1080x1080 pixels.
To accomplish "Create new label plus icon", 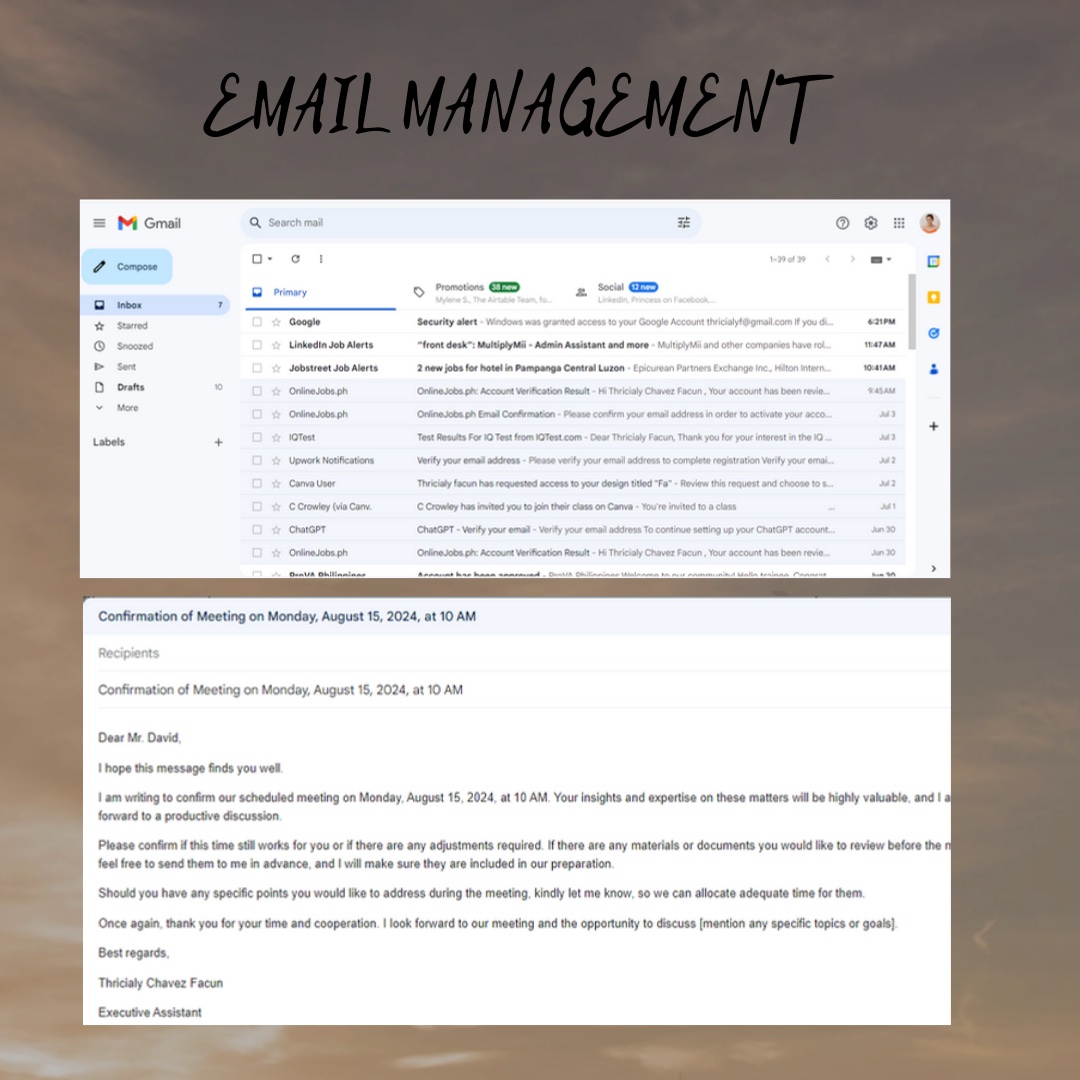I will pos(218,442).
